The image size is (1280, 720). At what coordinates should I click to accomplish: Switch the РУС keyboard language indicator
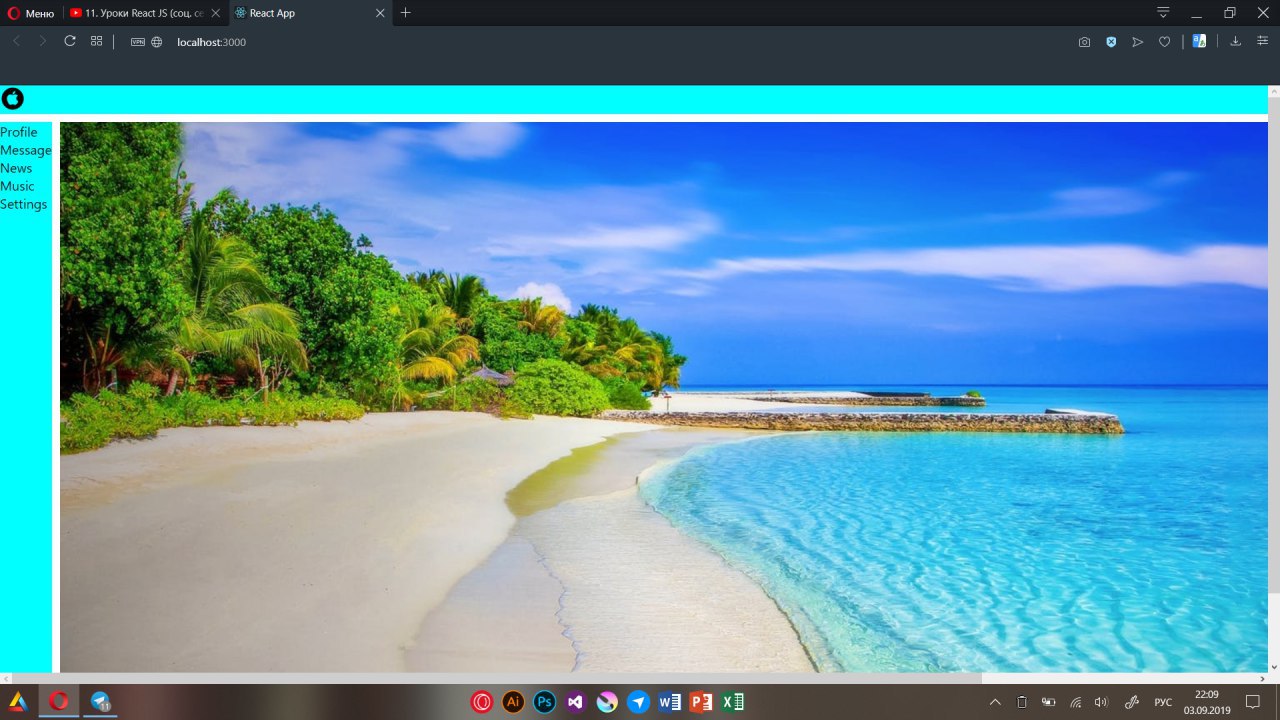[x=1163, y=702]
